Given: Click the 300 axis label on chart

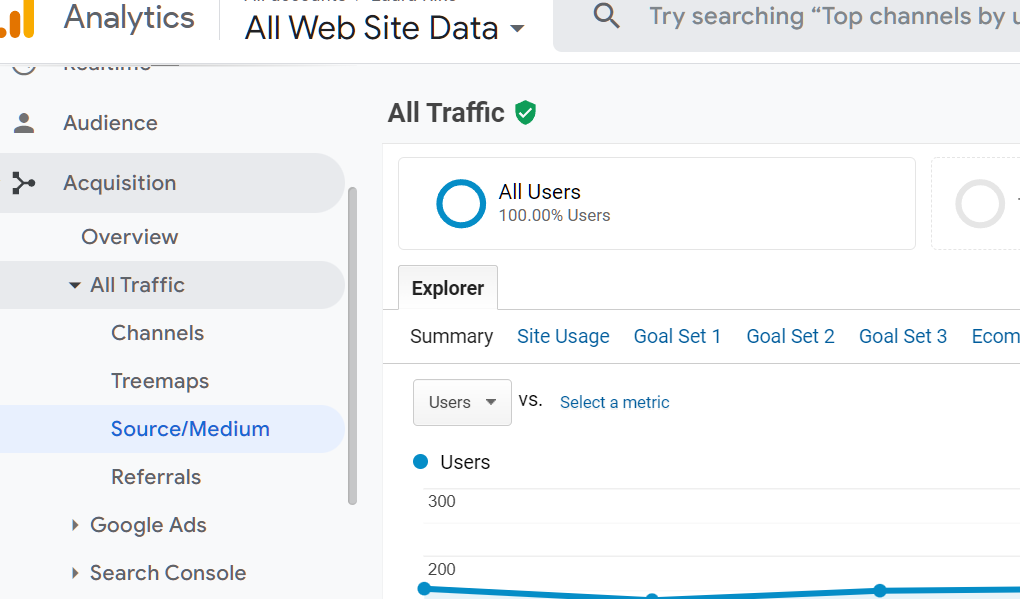Looking at the screenshot, I should click(442, 501).
